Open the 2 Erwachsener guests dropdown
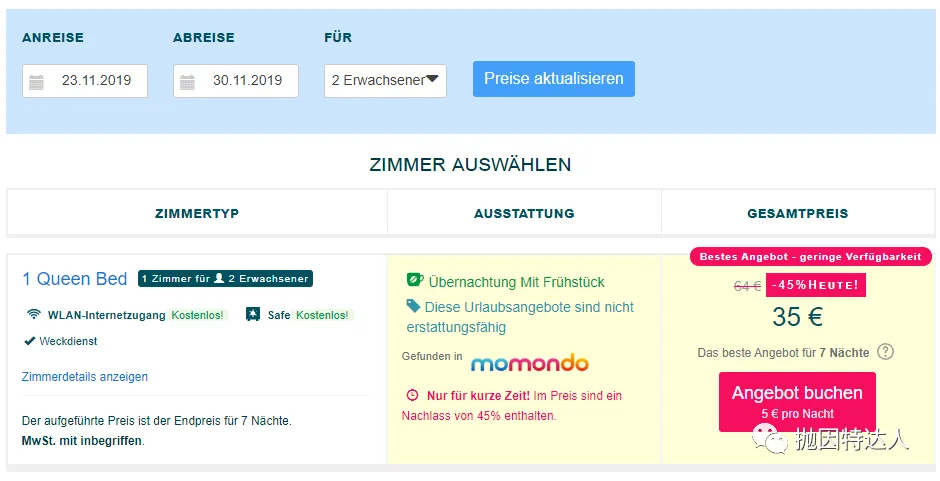 tap(385, 81)
